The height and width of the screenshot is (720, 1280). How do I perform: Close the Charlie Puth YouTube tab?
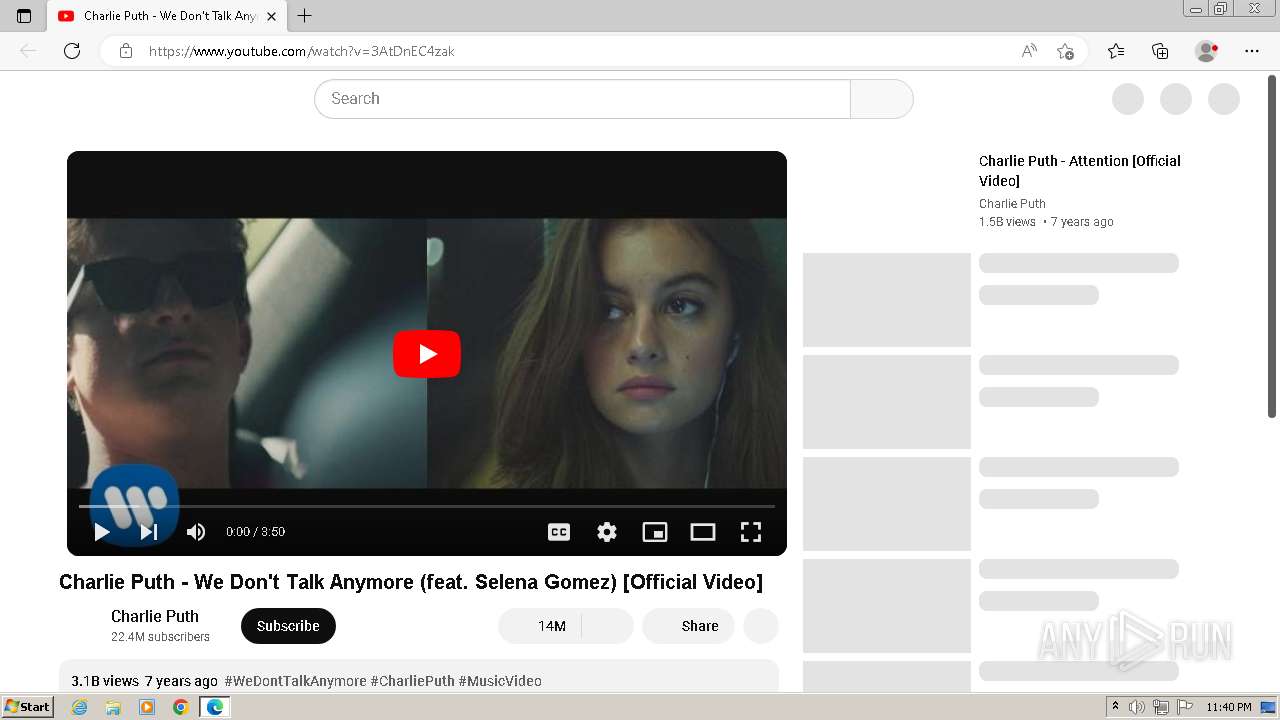(271, 16)
